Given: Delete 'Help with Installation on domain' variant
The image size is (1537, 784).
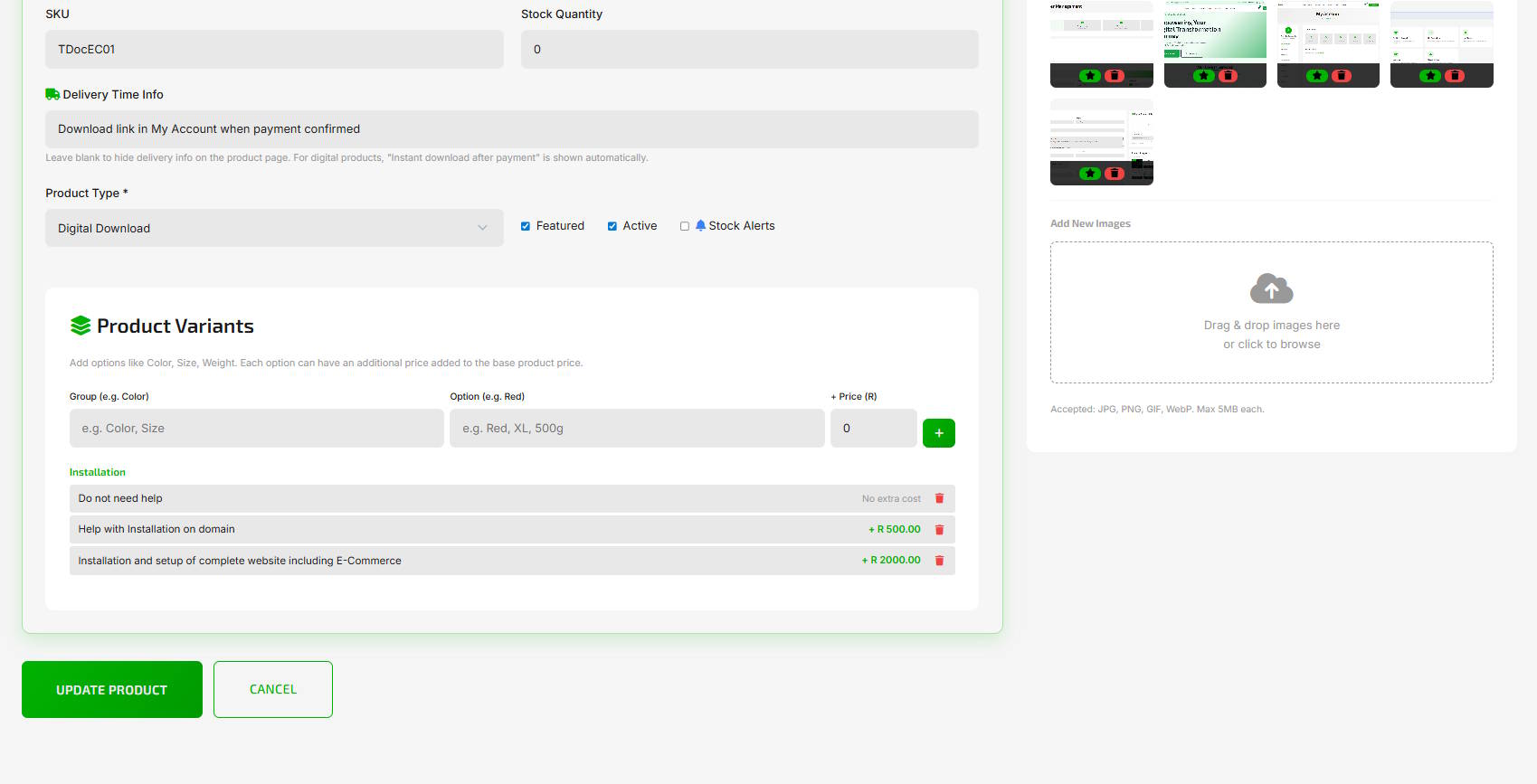Looking at the screenshot, I should [x=939, y=530].
